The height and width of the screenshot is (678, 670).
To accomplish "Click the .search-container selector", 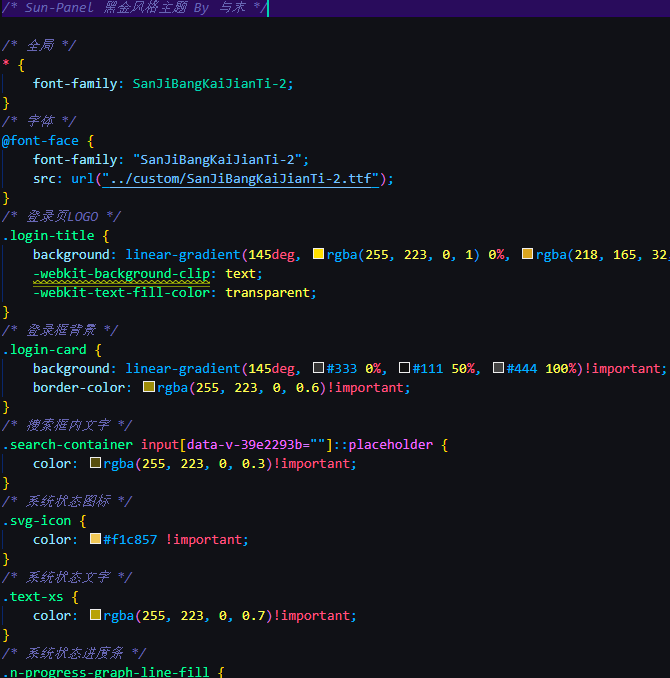I will 67,445.
